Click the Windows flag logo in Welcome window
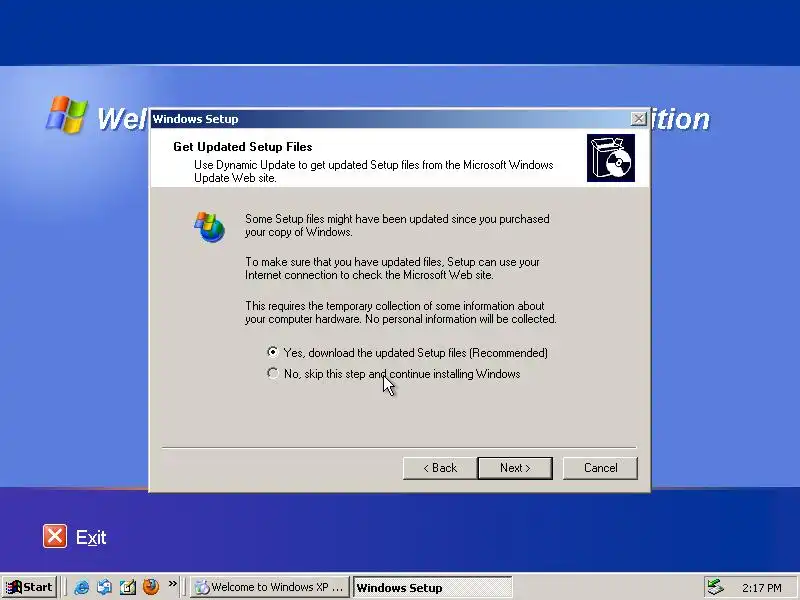 tap(67, 115)
